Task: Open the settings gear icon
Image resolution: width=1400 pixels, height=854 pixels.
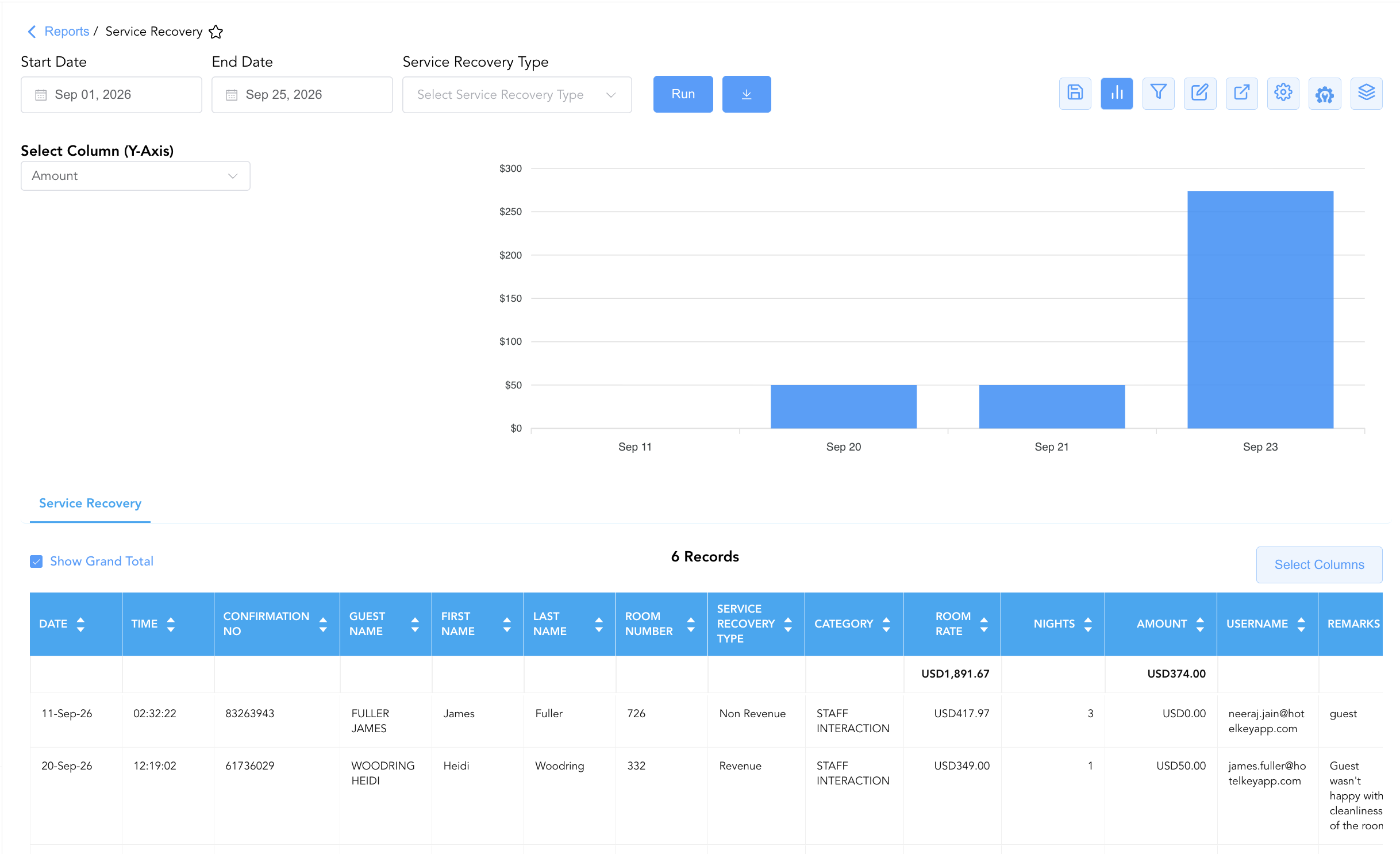Action: pyautogui.click(x=1283, y=94)
